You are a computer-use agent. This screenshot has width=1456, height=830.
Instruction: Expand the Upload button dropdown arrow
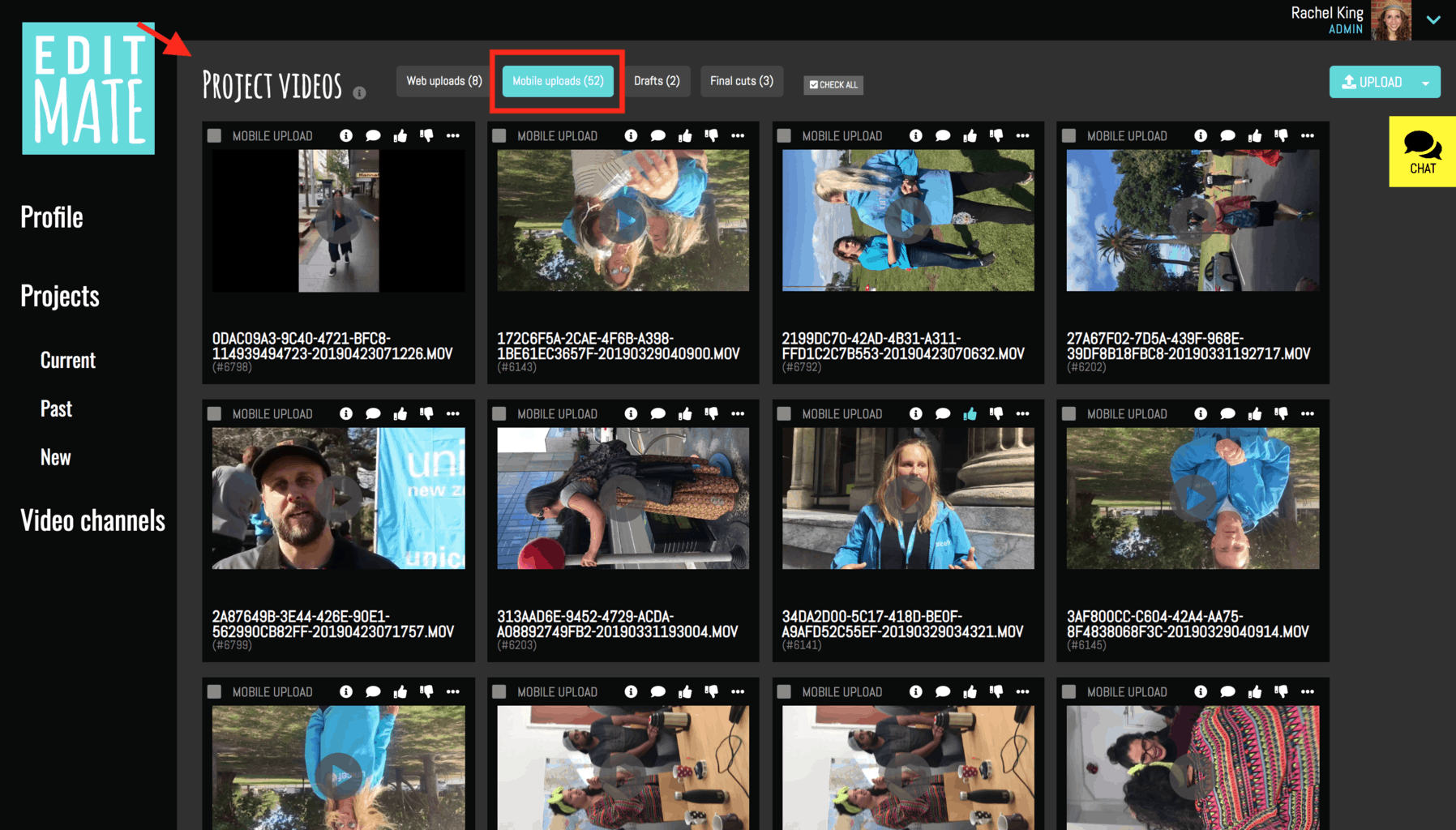click(x=1426, y=83)
